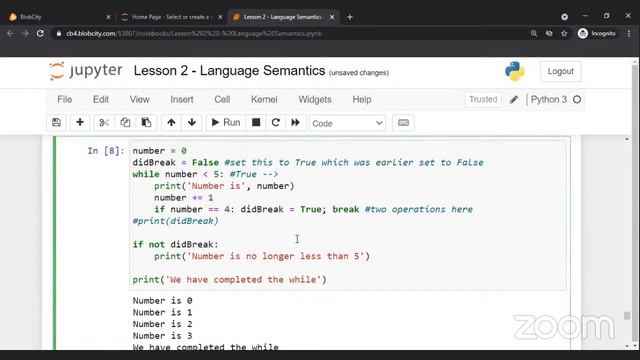Open the zoom magnifier icon in address bar

[534, 33]
